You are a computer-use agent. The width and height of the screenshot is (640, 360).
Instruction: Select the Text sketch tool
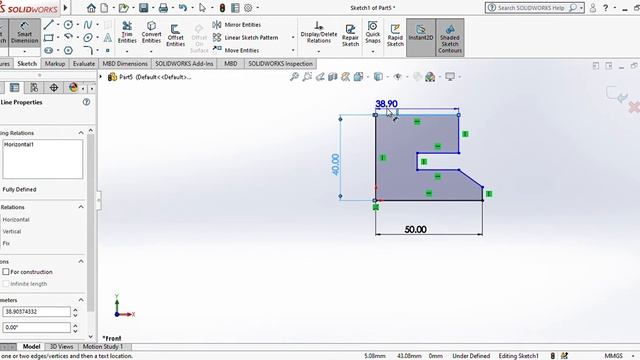(x=108, y=38)
